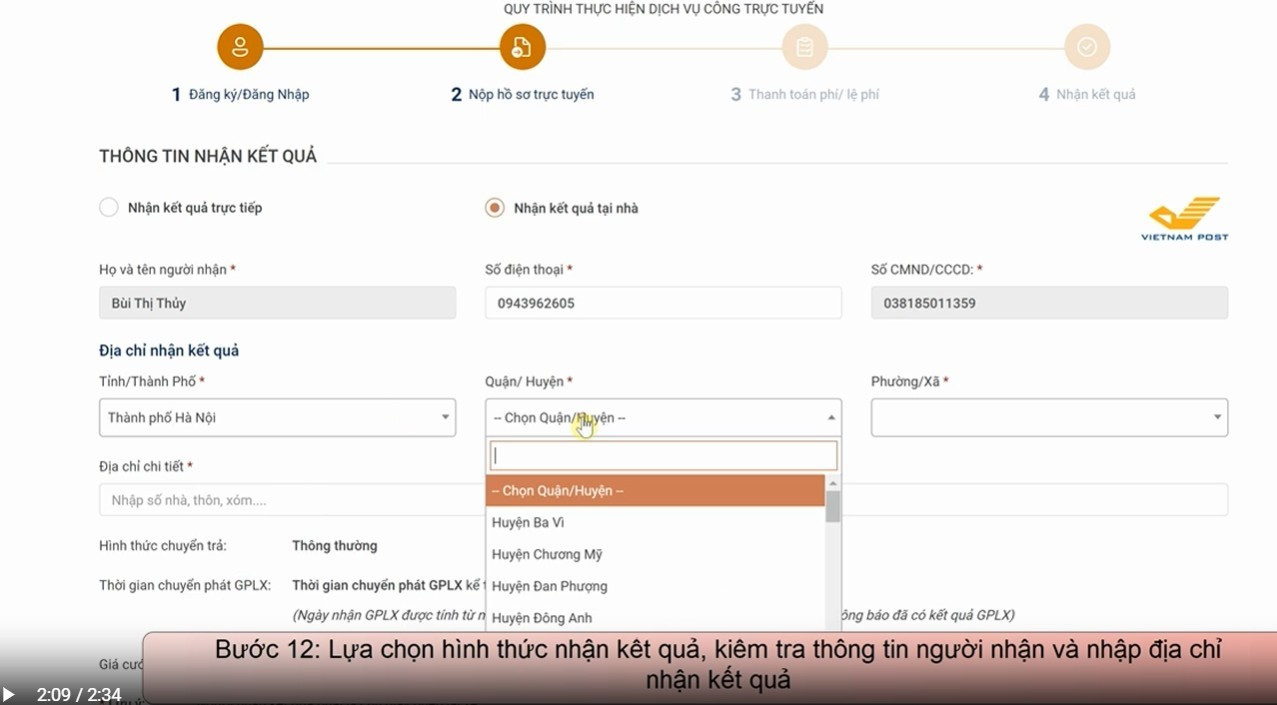Click the '4 Nhận kết quả' step label

pyautogui.click(x=1087, y=93)
